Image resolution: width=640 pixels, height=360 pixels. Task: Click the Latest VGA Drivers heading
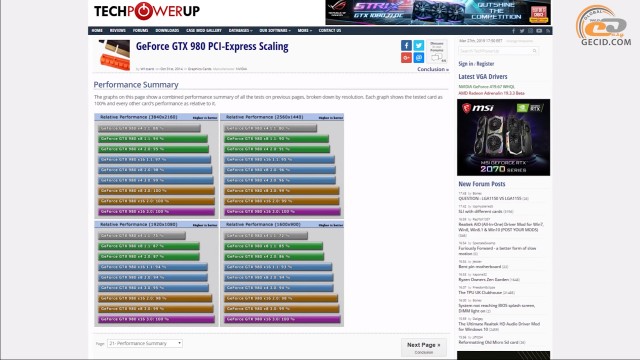point(482,77)
